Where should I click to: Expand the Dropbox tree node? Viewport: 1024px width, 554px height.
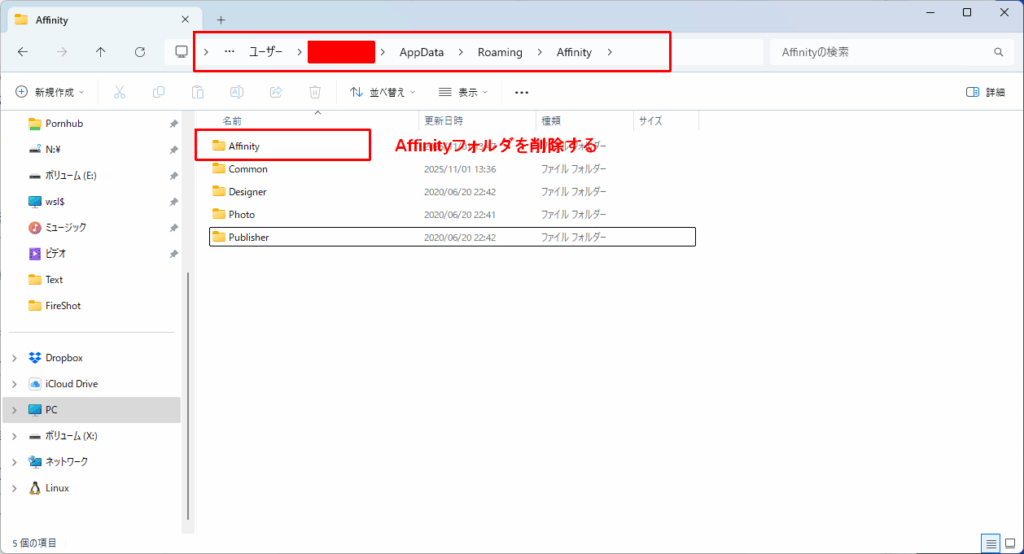(x=14, y=358)
